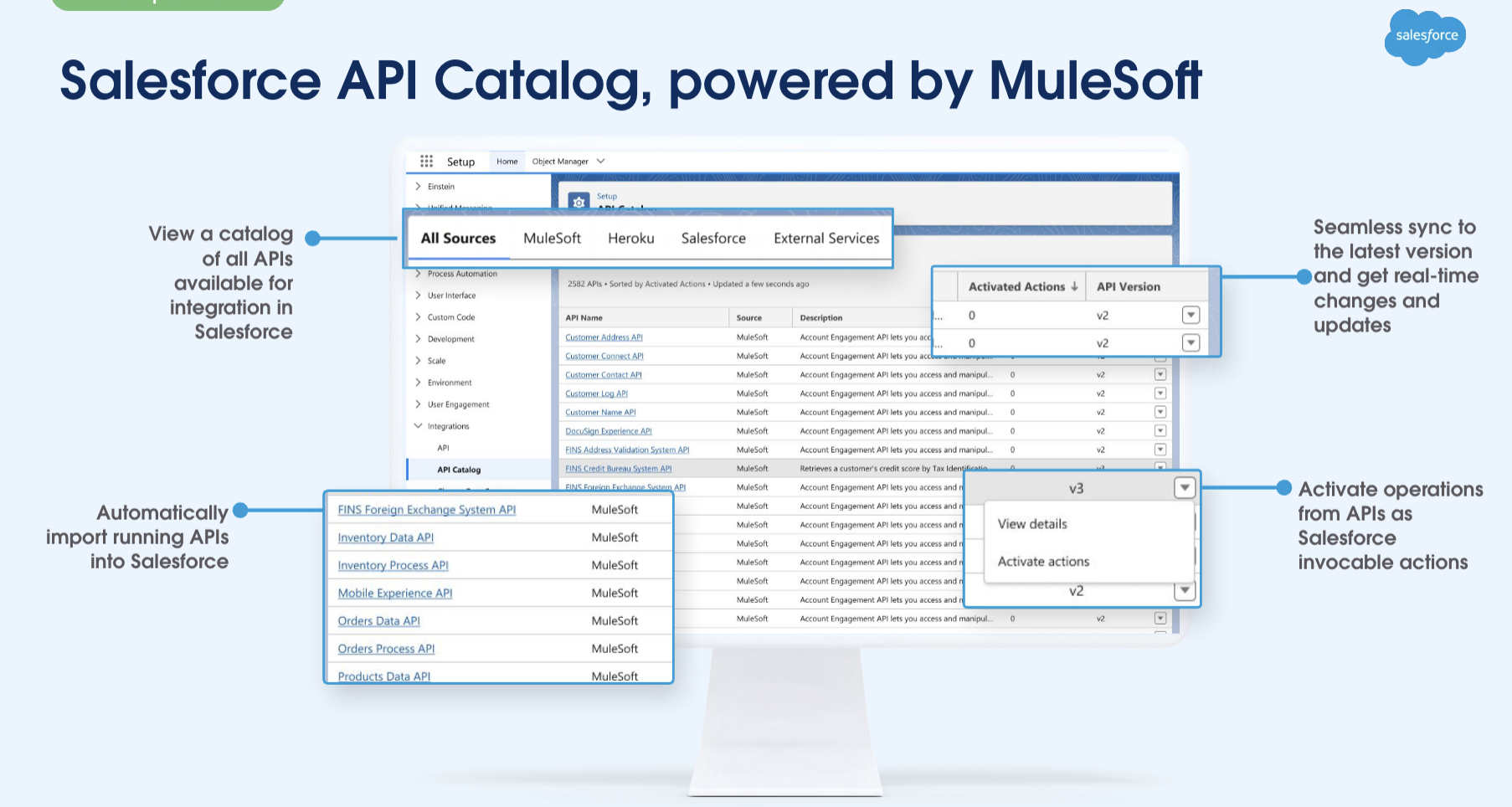Open the Customer Contact API link

(604, 375)
